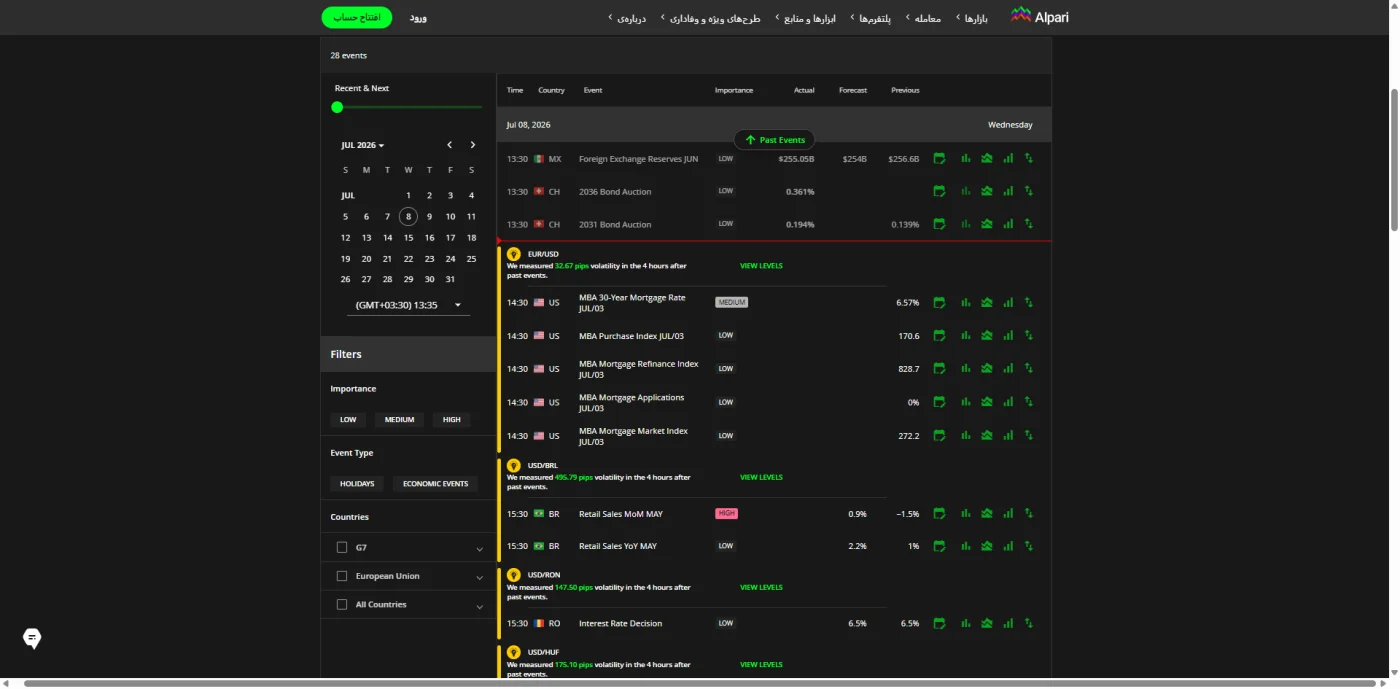
Task: Click the calendar icon for Foreign Exchange Reserves row
Action: point(939,158)
